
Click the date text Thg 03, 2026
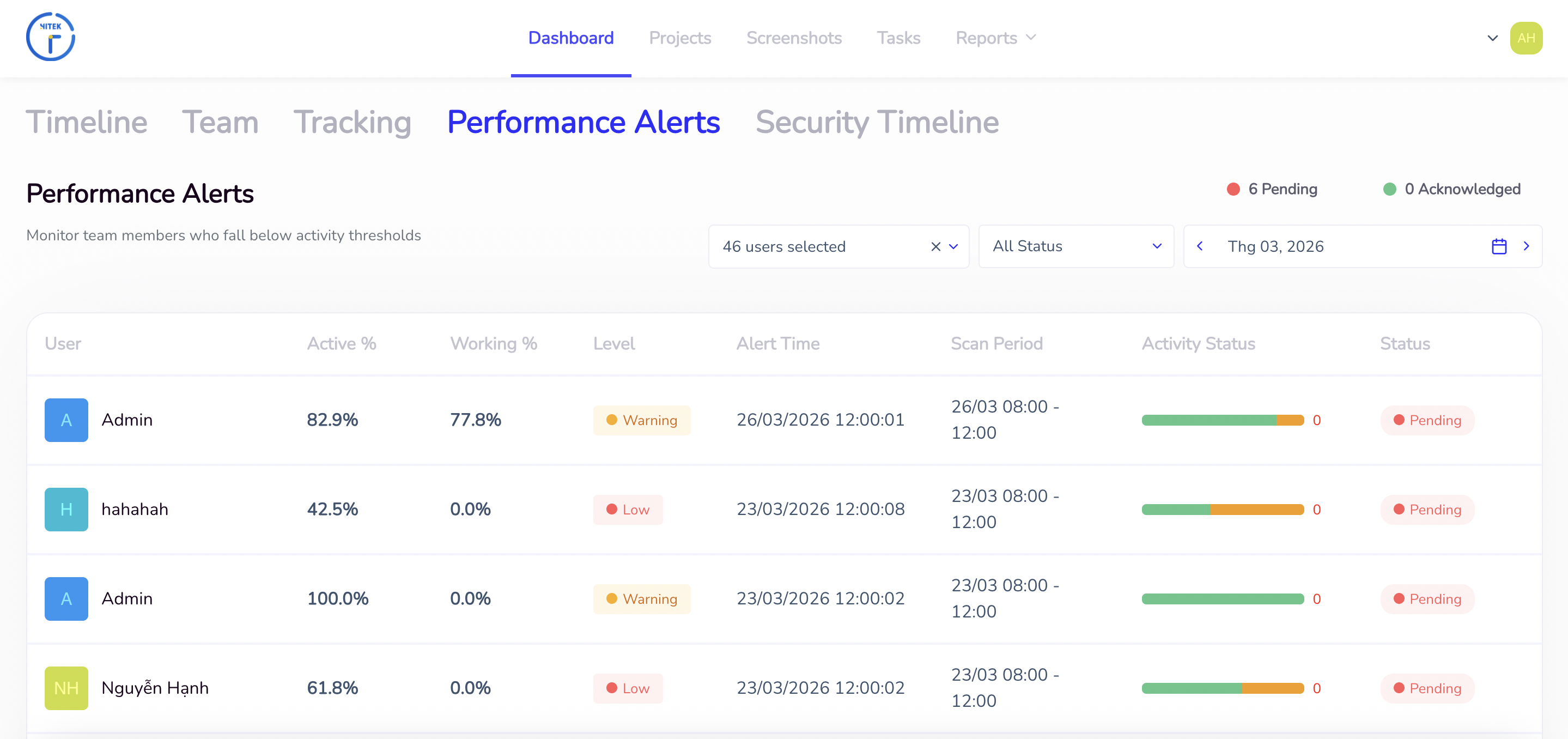pos(1275,246)
